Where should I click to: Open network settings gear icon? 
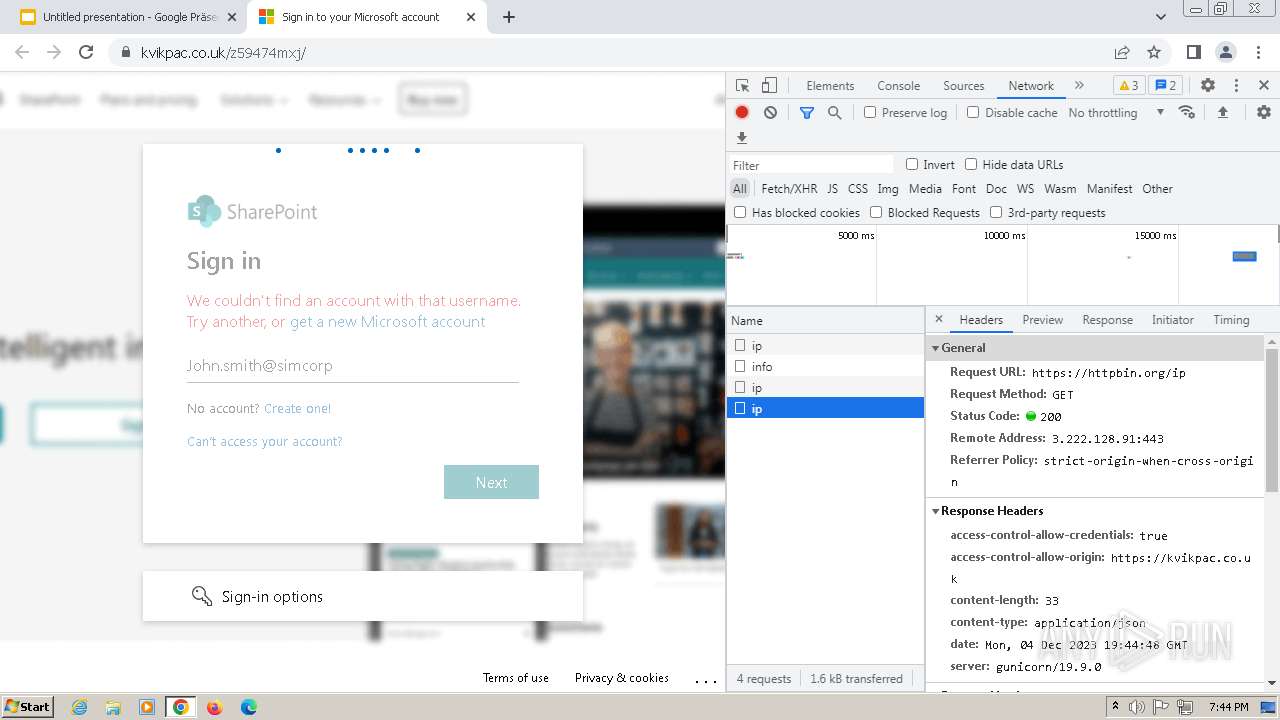tap(1264, 112)
